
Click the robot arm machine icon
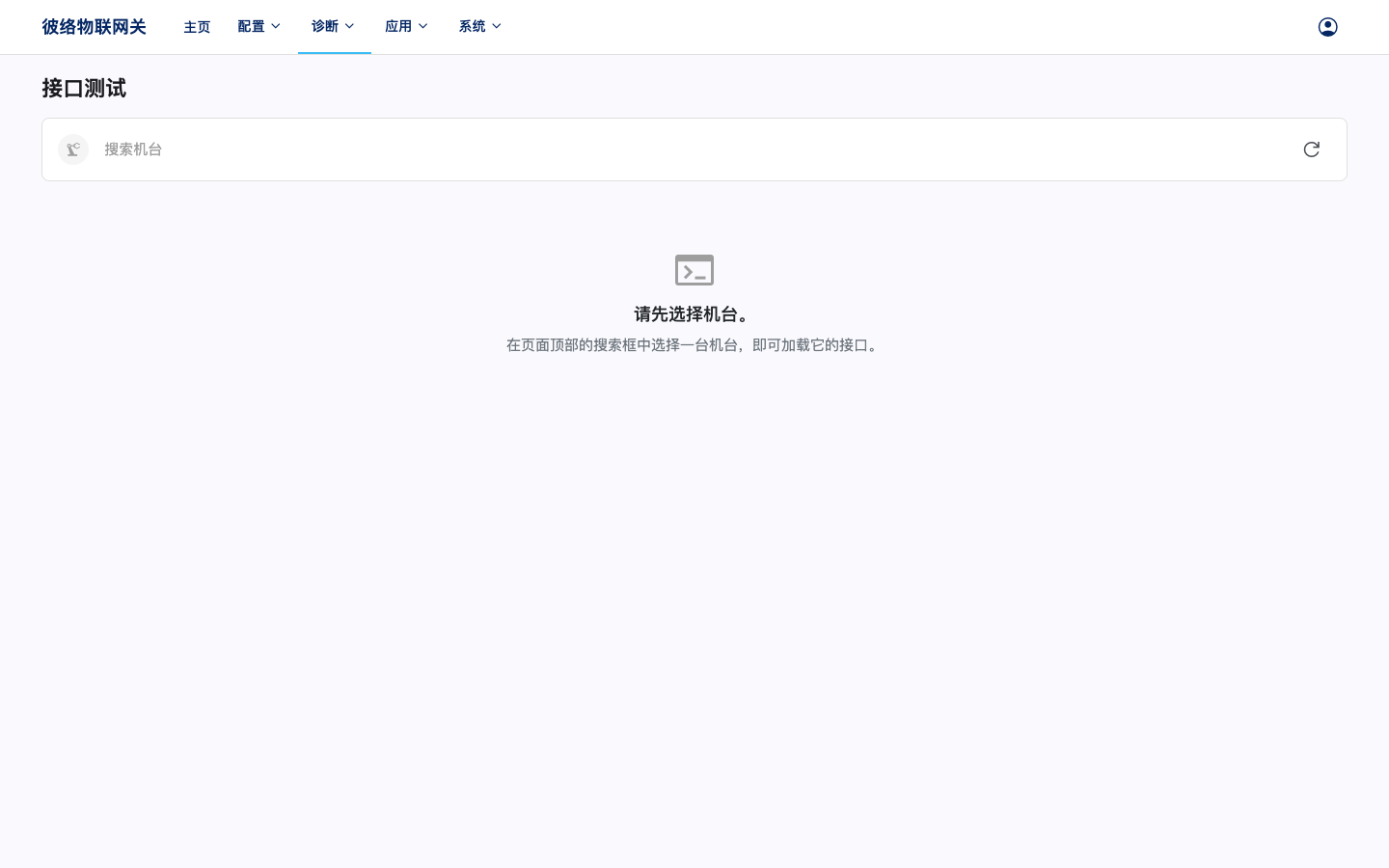point(73,149)
